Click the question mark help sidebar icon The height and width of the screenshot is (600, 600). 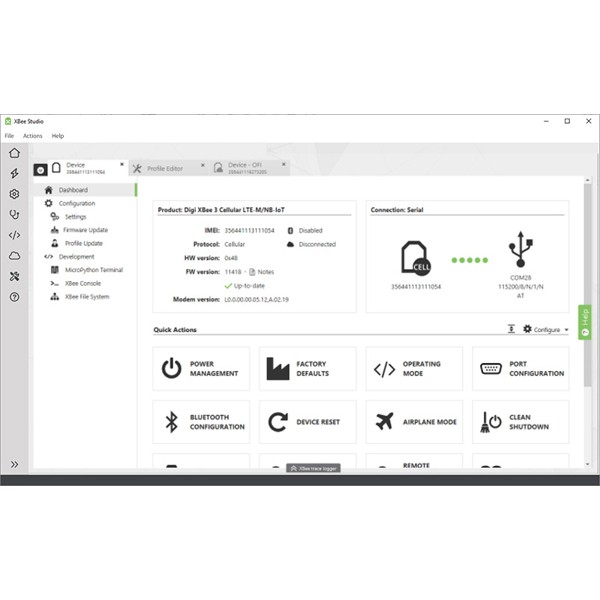(x=15, y=297)
